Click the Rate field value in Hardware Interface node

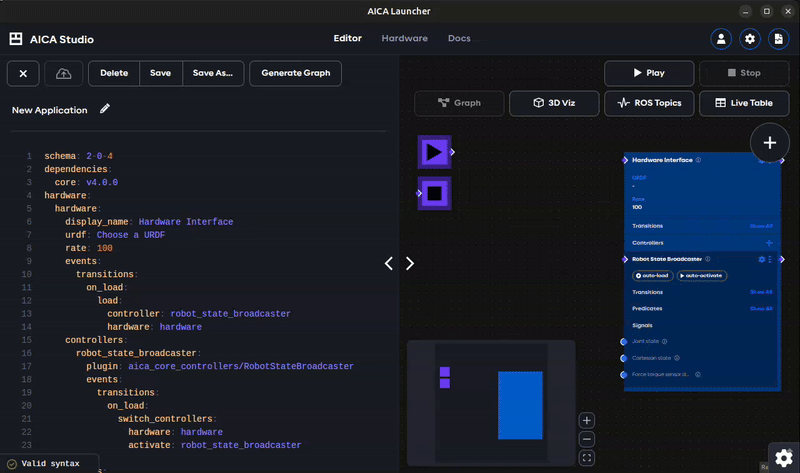tap(637, 207)
